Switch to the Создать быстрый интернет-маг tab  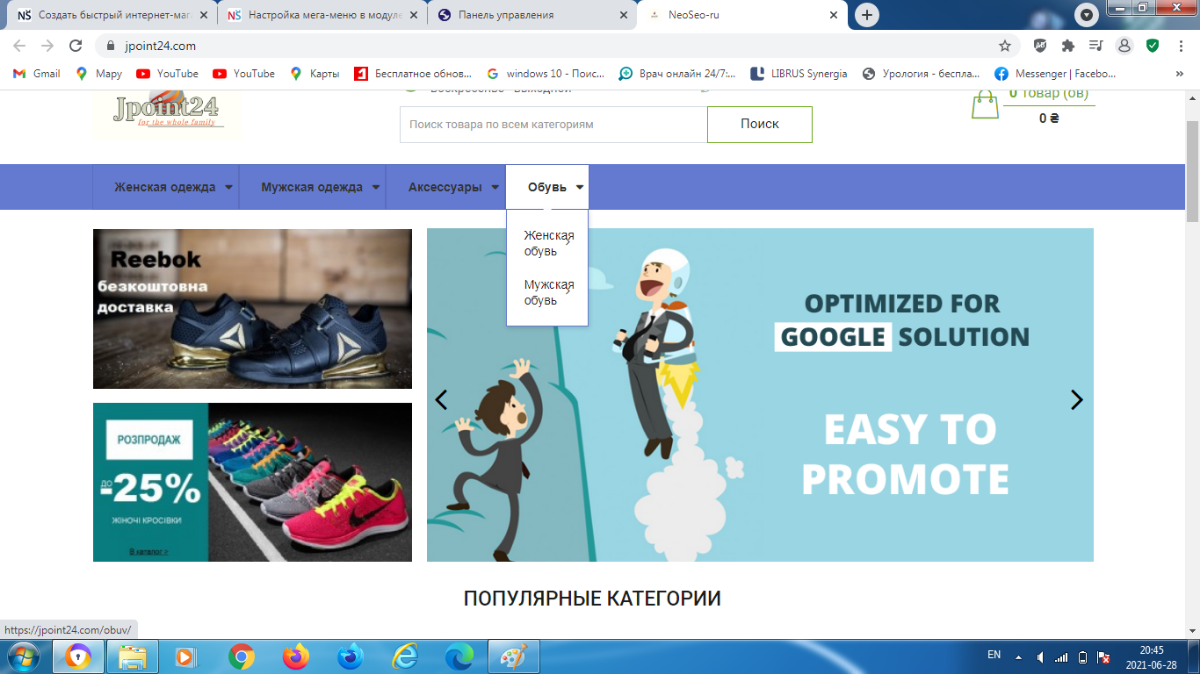tap(112, 15)
